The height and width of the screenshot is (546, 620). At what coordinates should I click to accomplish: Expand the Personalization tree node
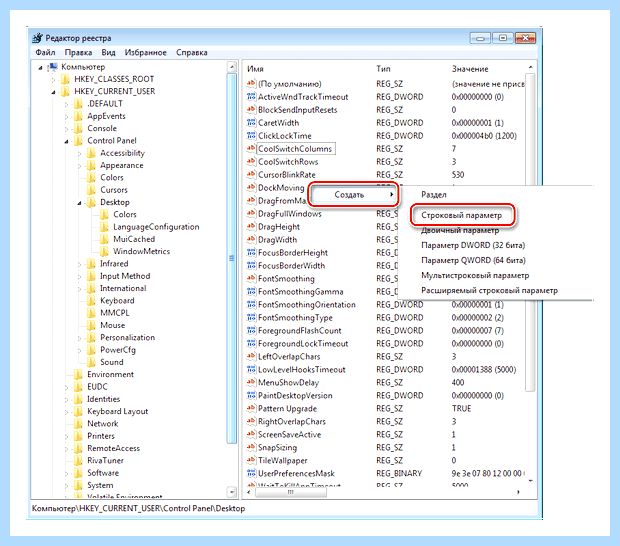pyautogui.click(x=79, y=338)
